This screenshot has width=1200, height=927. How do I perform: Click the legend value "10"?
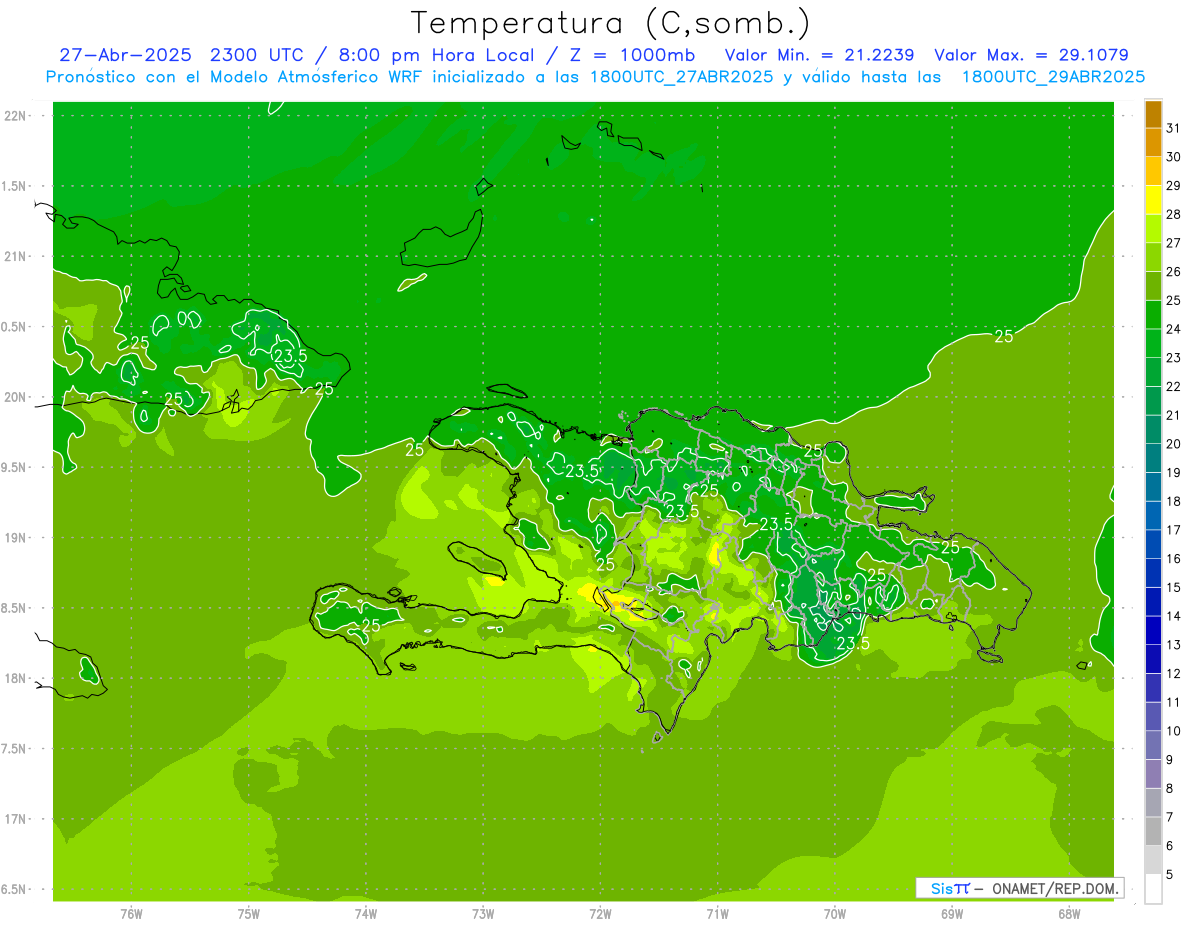(x=1173, y=731)
